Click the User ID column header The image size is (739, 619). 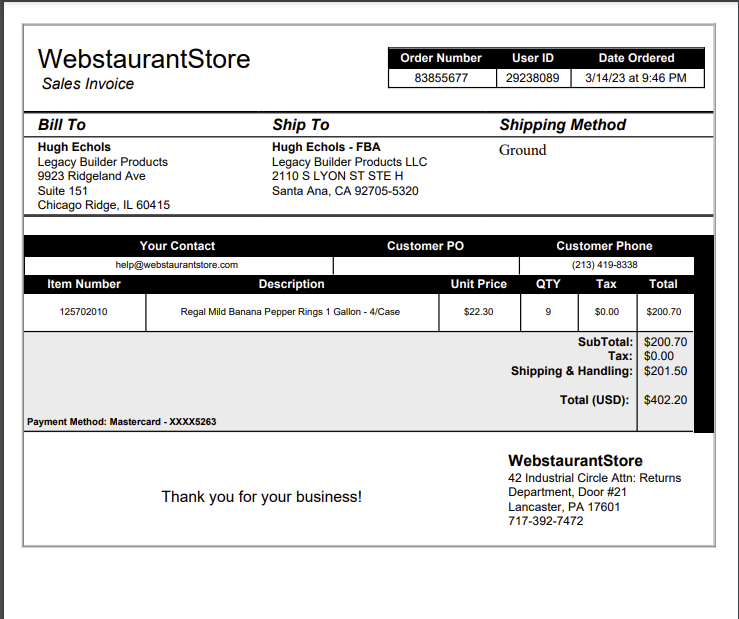point(533,58)
